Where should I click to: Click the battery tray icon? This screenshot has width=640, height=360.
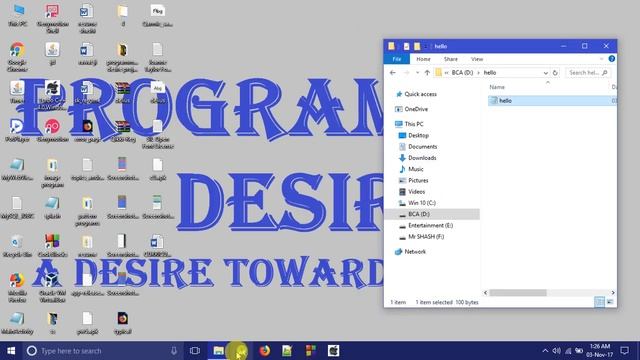pos(579,351)
